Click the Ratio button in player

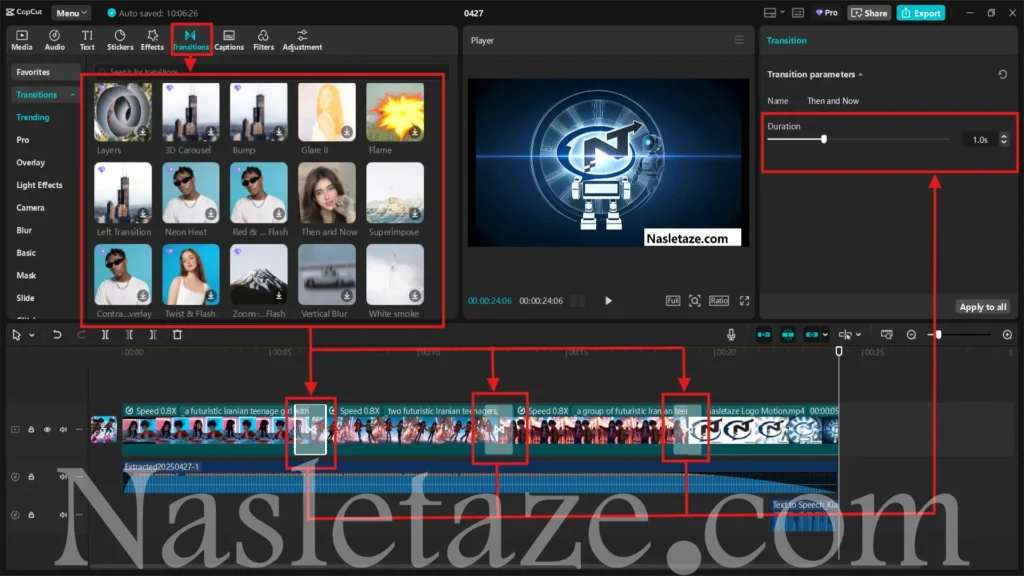(718, 300)
